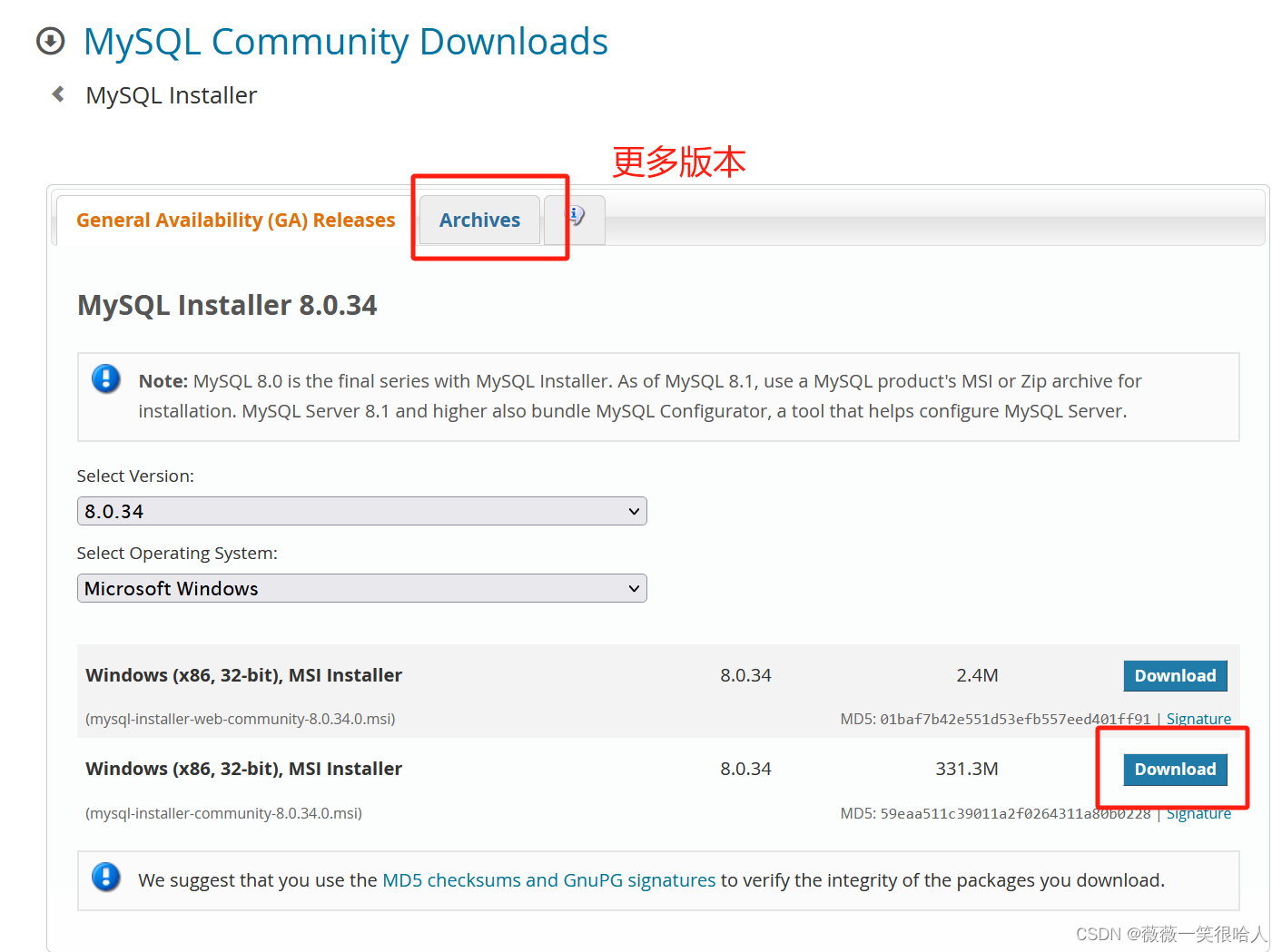Click the dropdown chevron for Select Version
1282x952 pixels.
pos(634,511)
